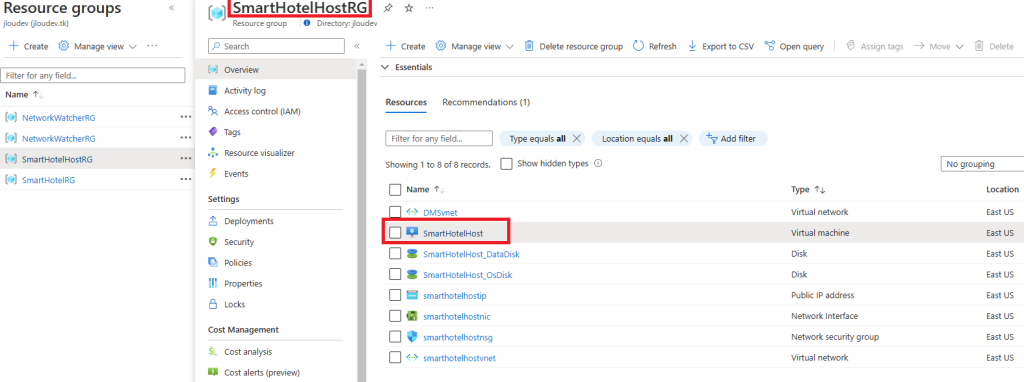1024x382 pixels.
Task: Click the smarthotelhostnsg shield icon
Action: 412,337
